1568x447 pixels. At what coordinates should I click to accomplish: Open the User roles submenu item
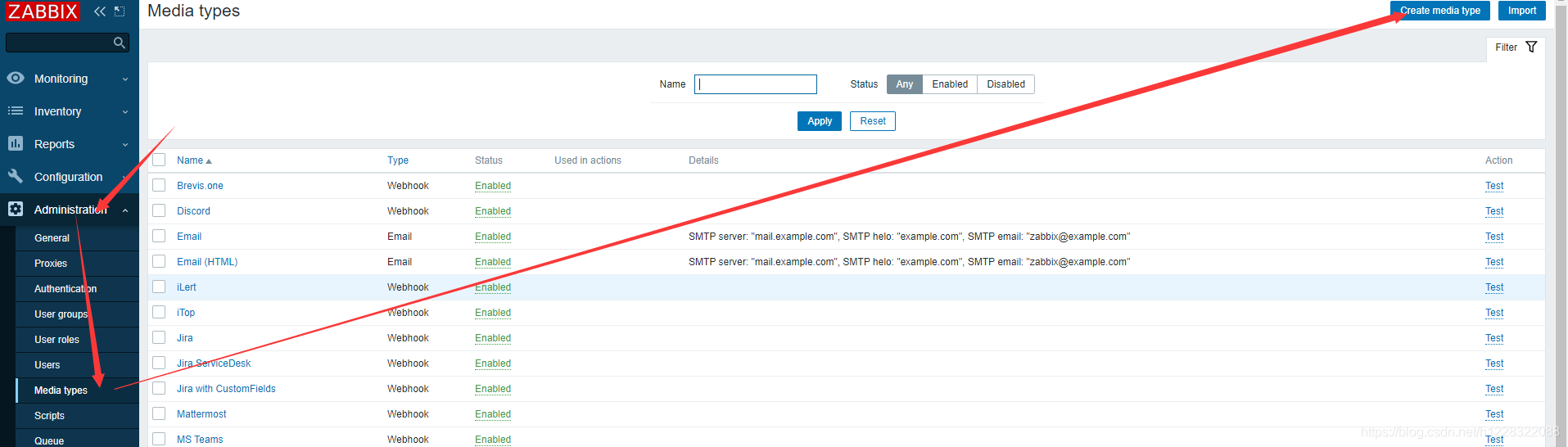pyautogui.click(x=77, y=340)
